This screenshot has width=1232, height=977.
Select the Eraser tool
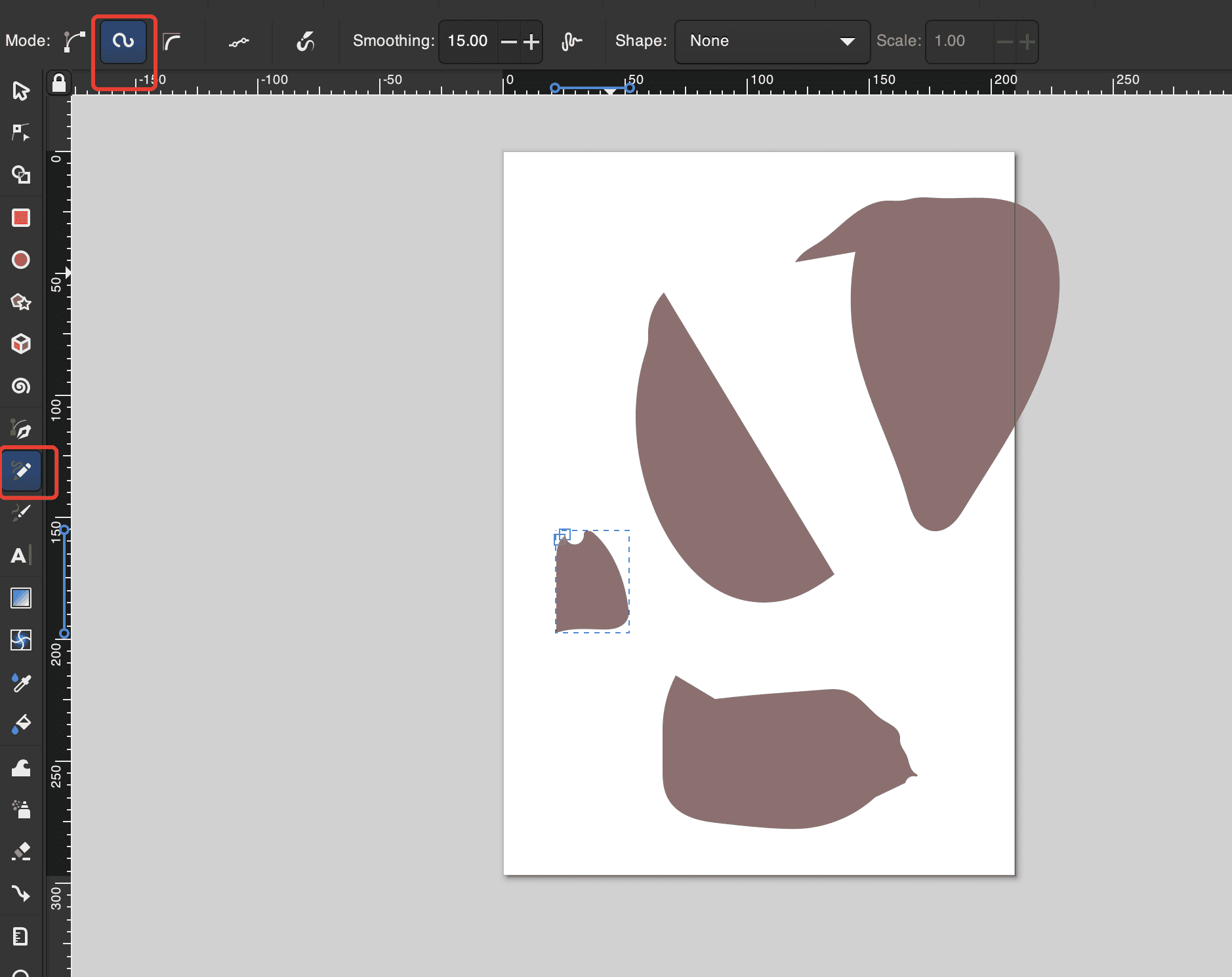click(21, 852)
